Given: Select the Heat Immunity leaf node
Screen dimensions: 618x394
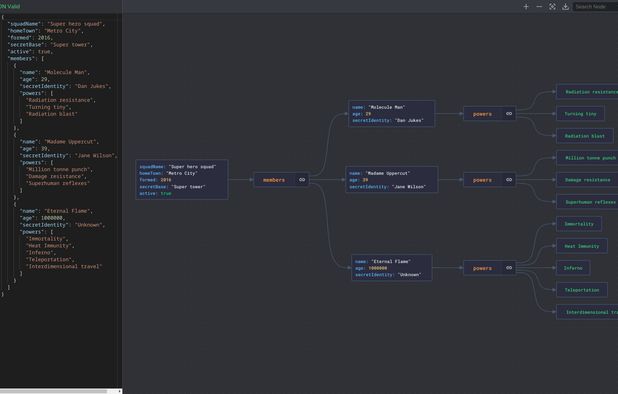Looking at the screenshot, I should [582, 246].
